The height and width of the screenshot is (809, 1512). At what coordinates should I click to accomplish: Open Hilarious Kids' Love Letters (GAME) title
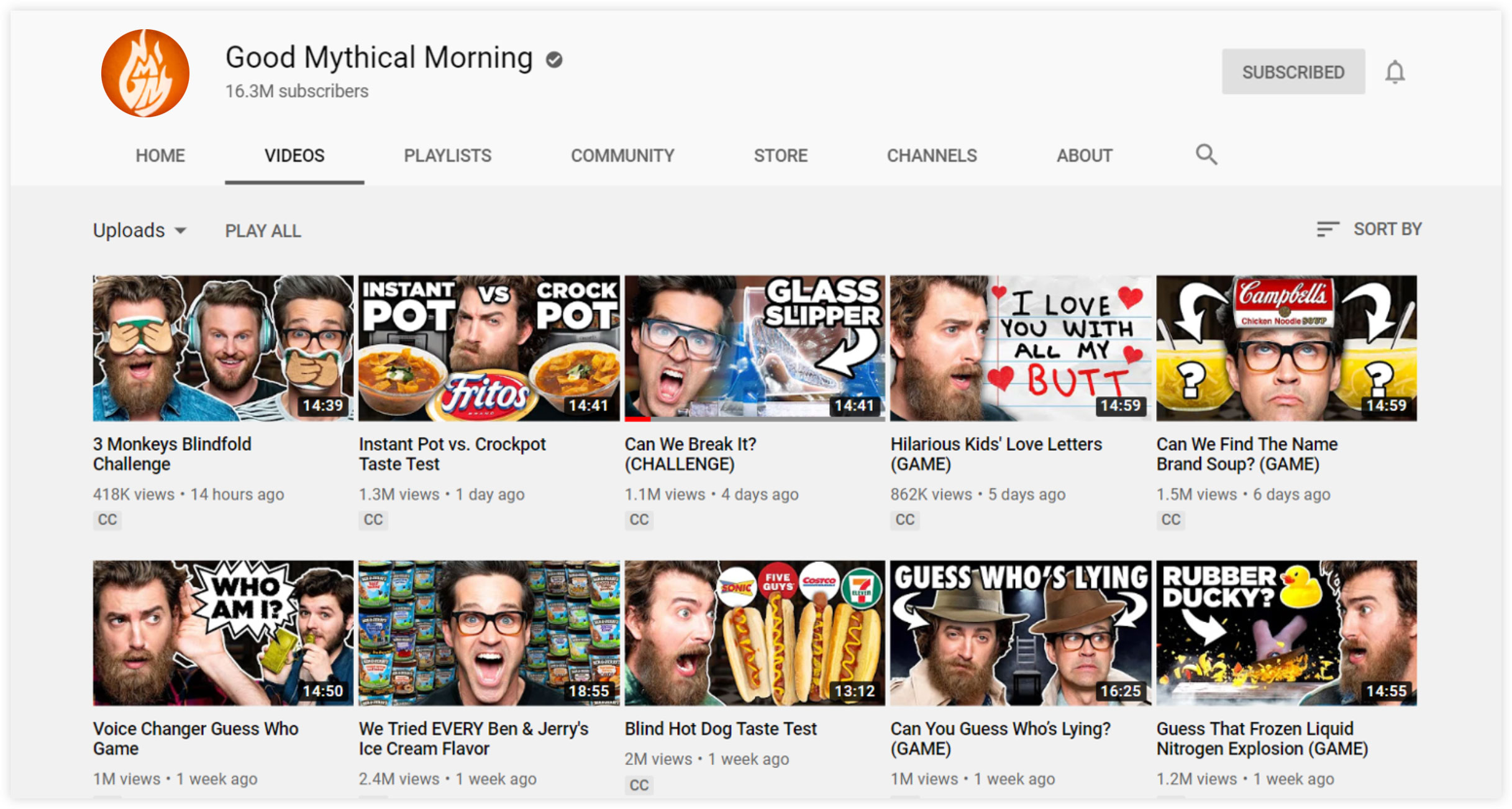tap(996, 454)
